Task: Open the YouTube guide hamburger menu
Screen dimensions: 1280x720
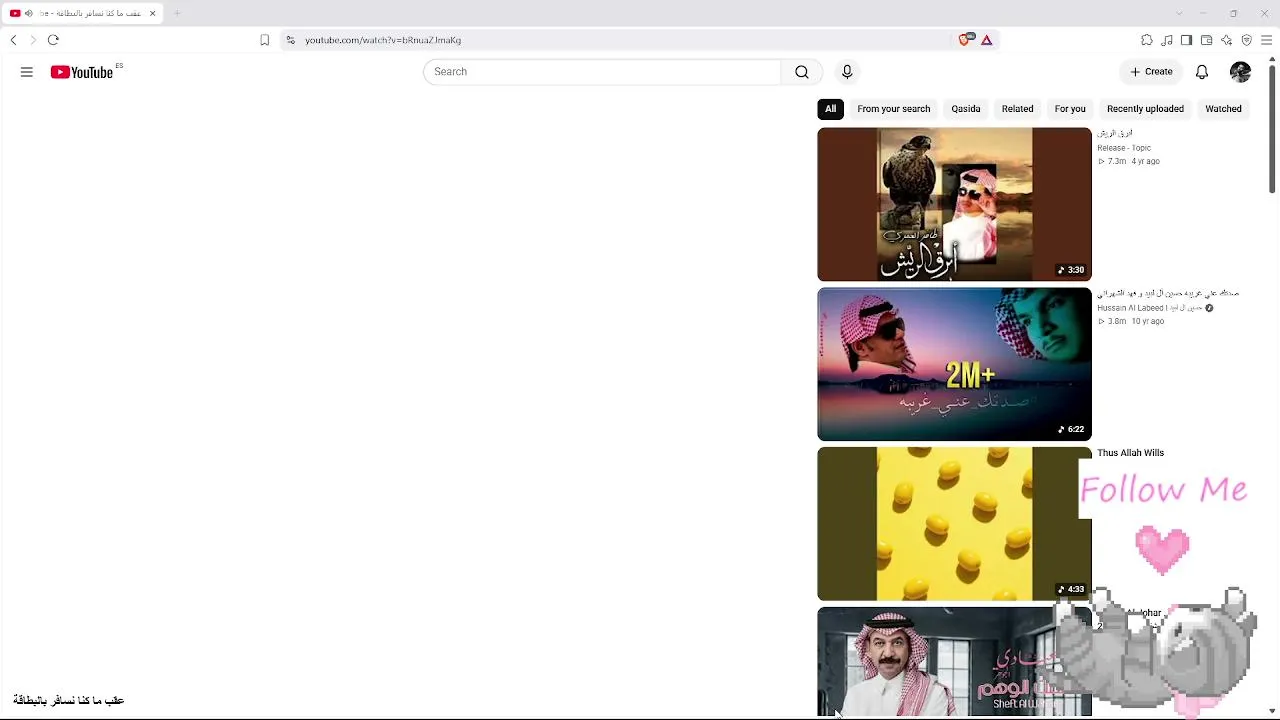Action: 27,72
